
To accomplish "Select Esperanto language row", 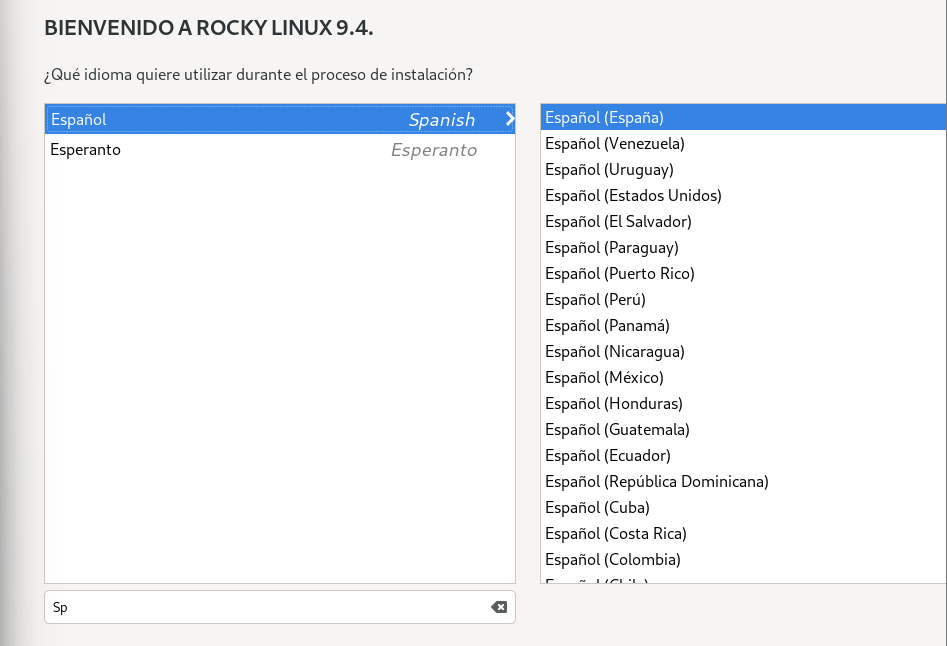I will click(280, 149).
